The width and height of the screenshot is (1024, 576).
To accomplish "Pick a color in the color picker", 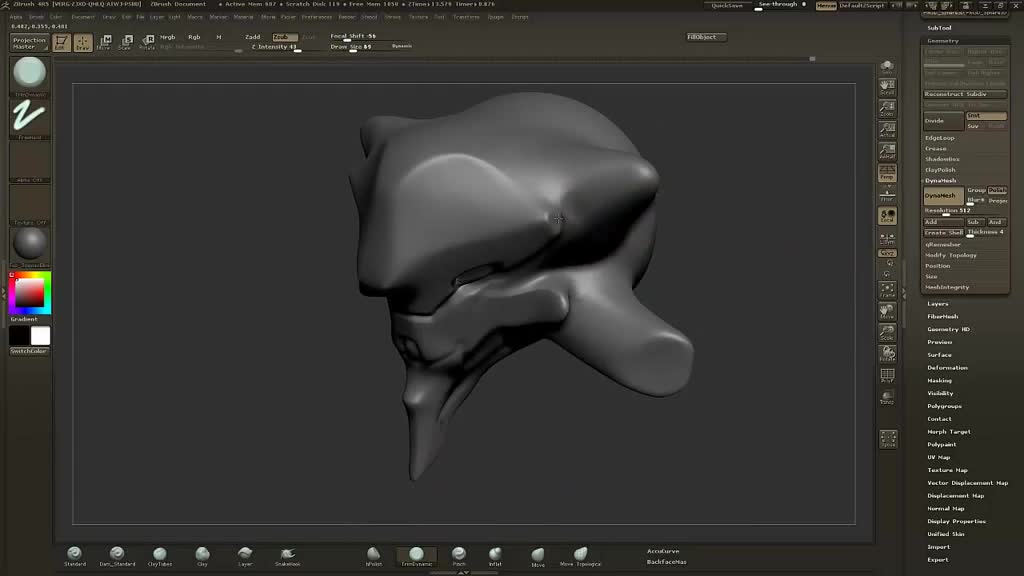I will (30, 293).
